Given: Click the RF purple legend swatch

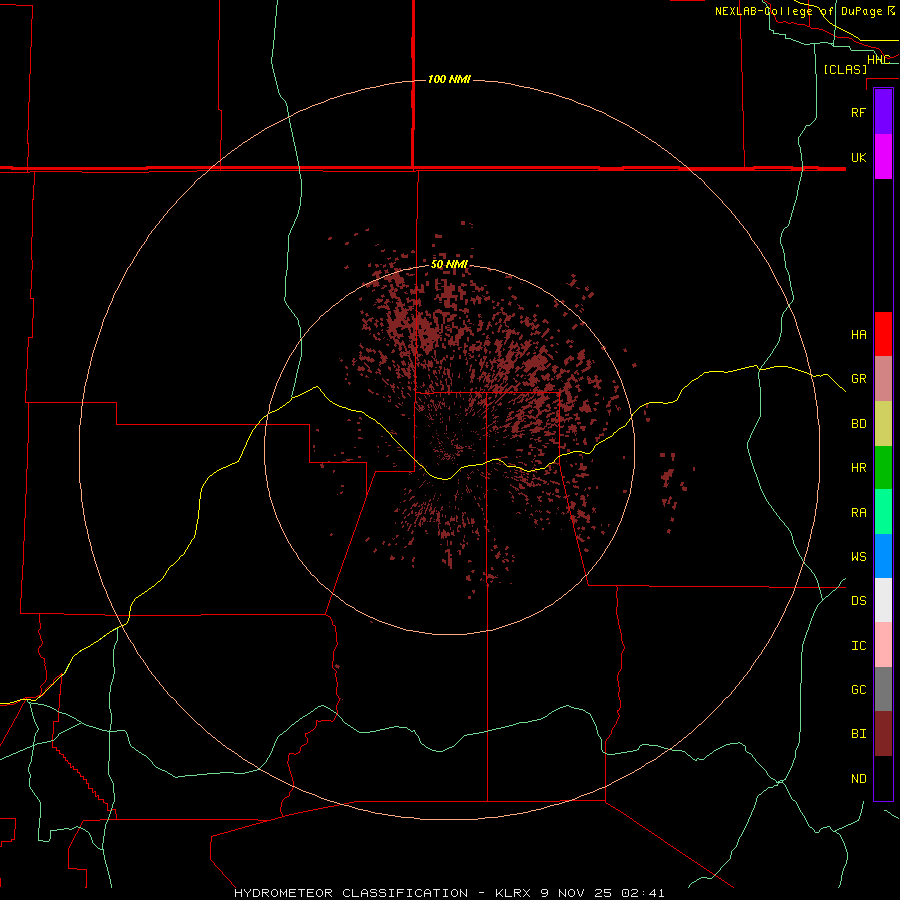Looking at the screenshot, I should (883, 112).
